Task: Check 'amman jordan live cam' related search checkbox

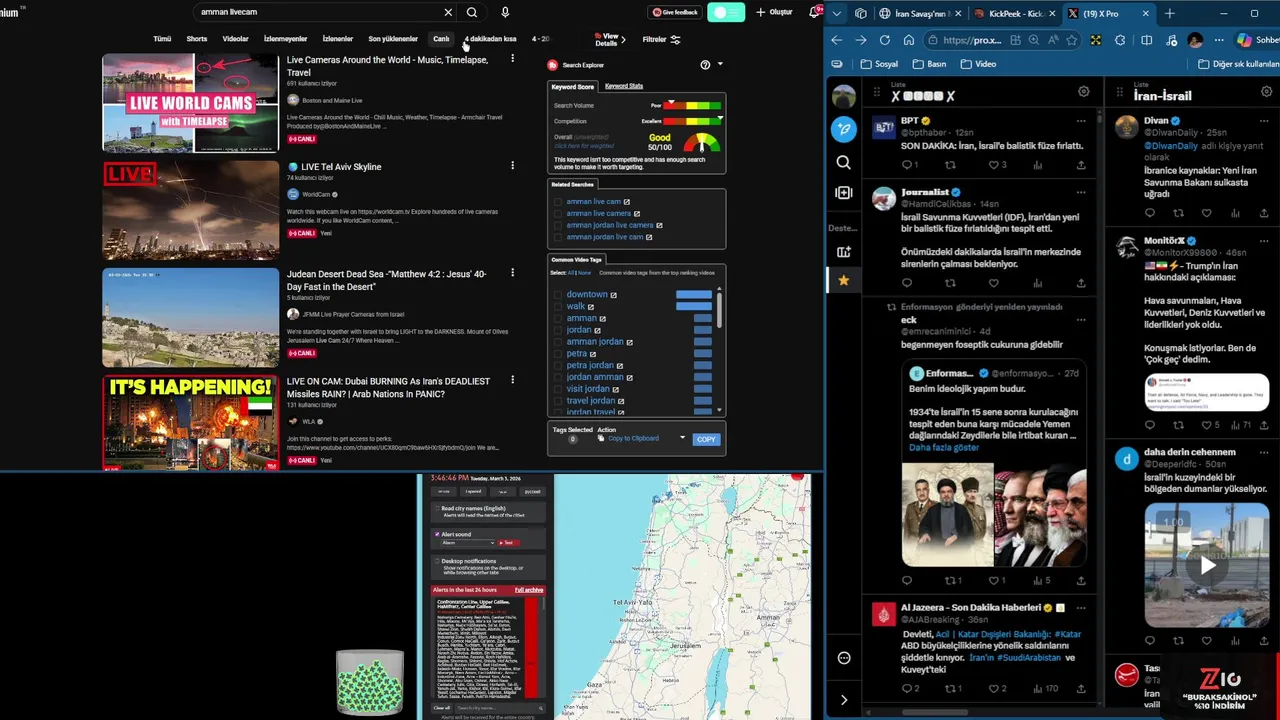Action: pos(558,238)
